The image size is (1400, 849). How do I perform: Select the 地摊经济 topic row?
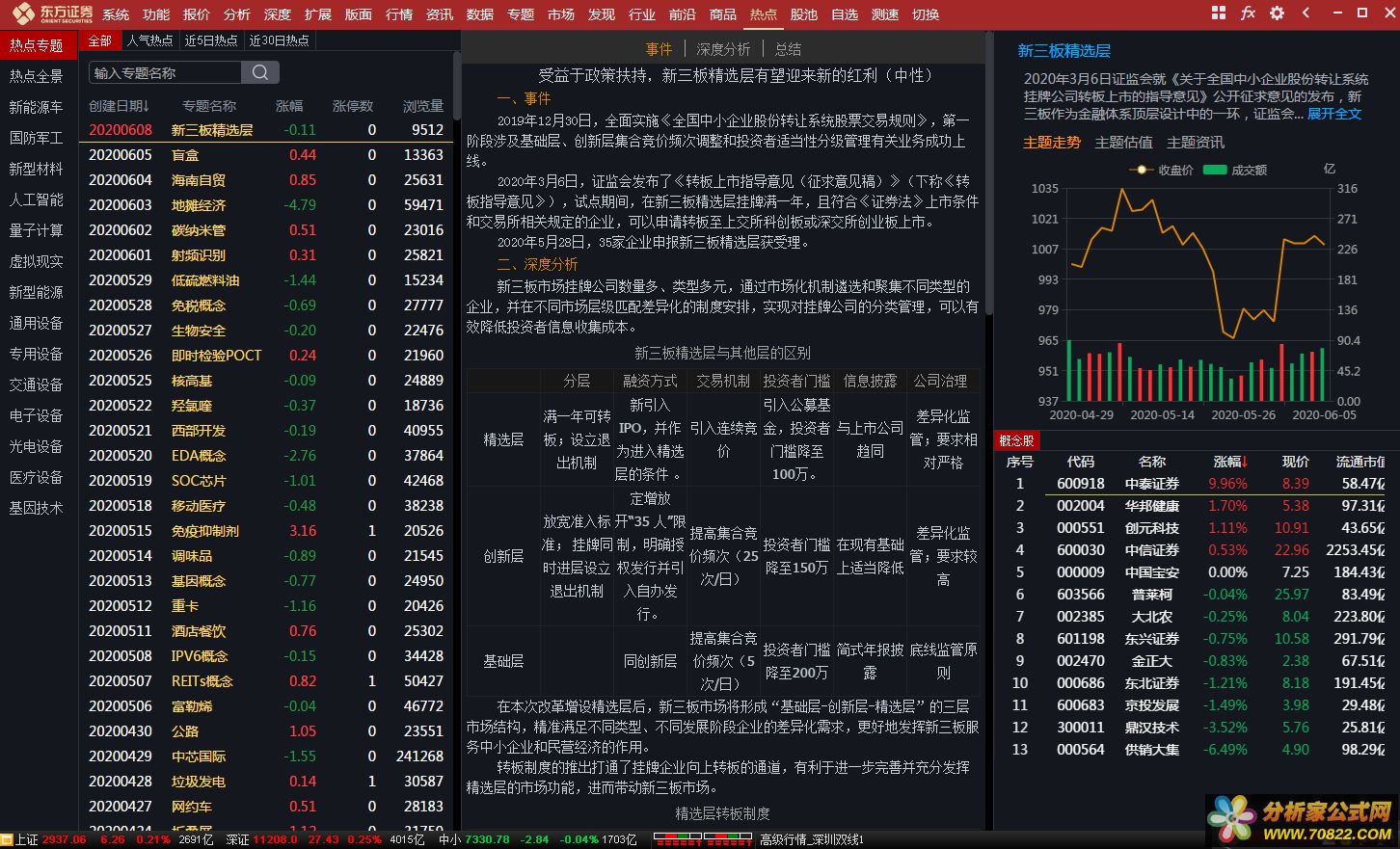(x=266, y=205)
